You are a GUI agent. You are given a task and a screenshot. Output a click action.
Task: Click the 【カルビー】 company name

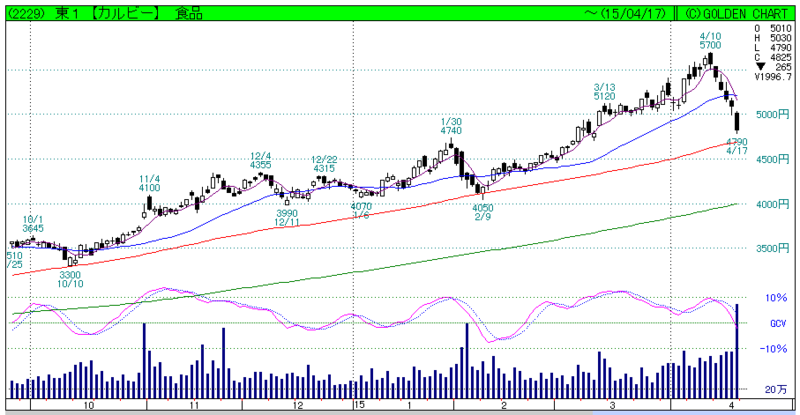click(124, 13)
